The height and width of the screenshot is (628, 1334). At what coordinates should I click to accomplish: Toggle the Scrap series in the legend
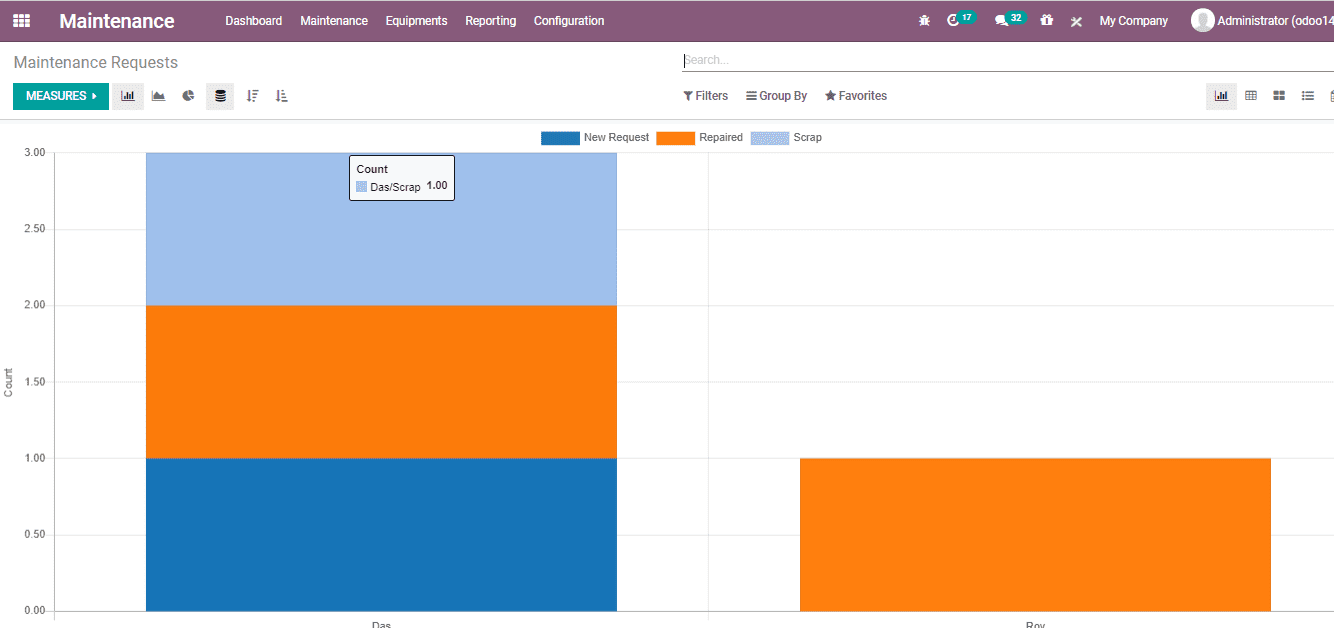tap(805, 137)
